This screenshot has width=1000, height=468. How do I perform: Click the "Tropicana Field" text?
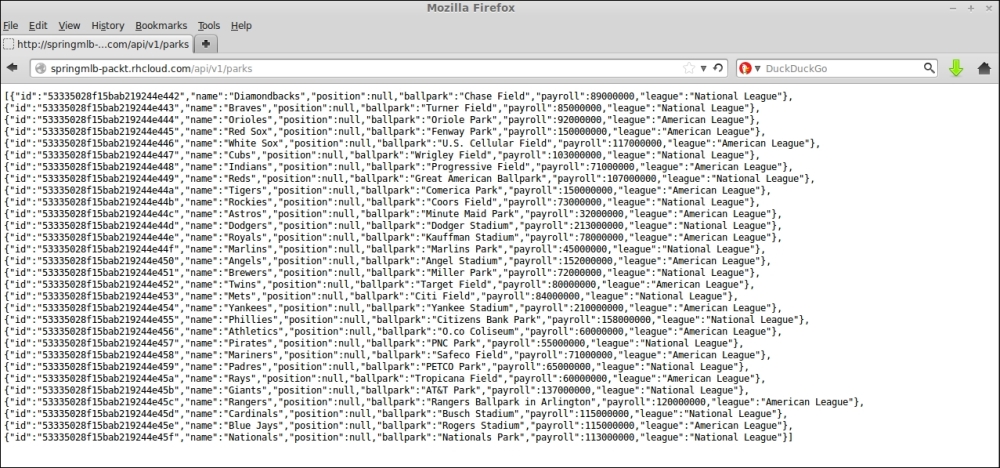455,379
